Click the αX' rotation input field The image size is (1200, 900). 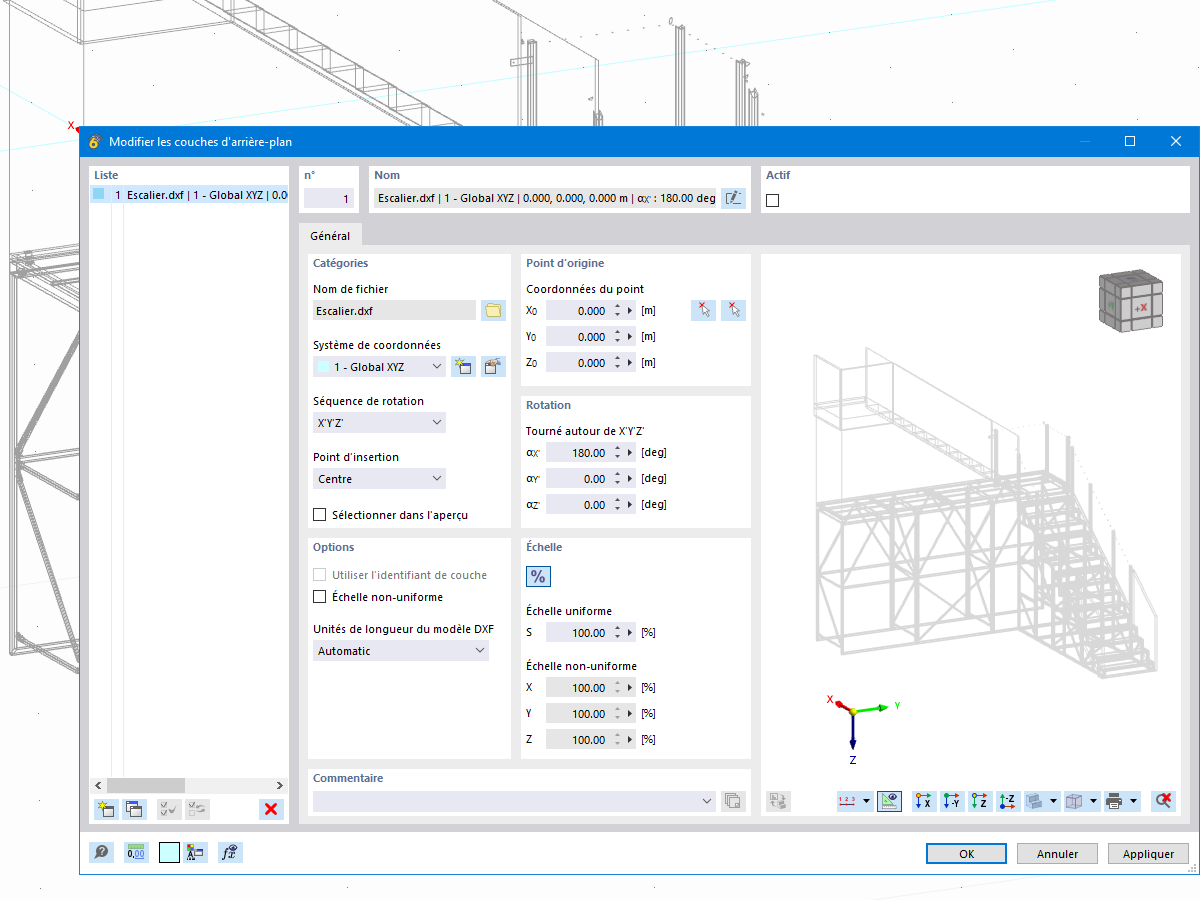pos(578,453)
